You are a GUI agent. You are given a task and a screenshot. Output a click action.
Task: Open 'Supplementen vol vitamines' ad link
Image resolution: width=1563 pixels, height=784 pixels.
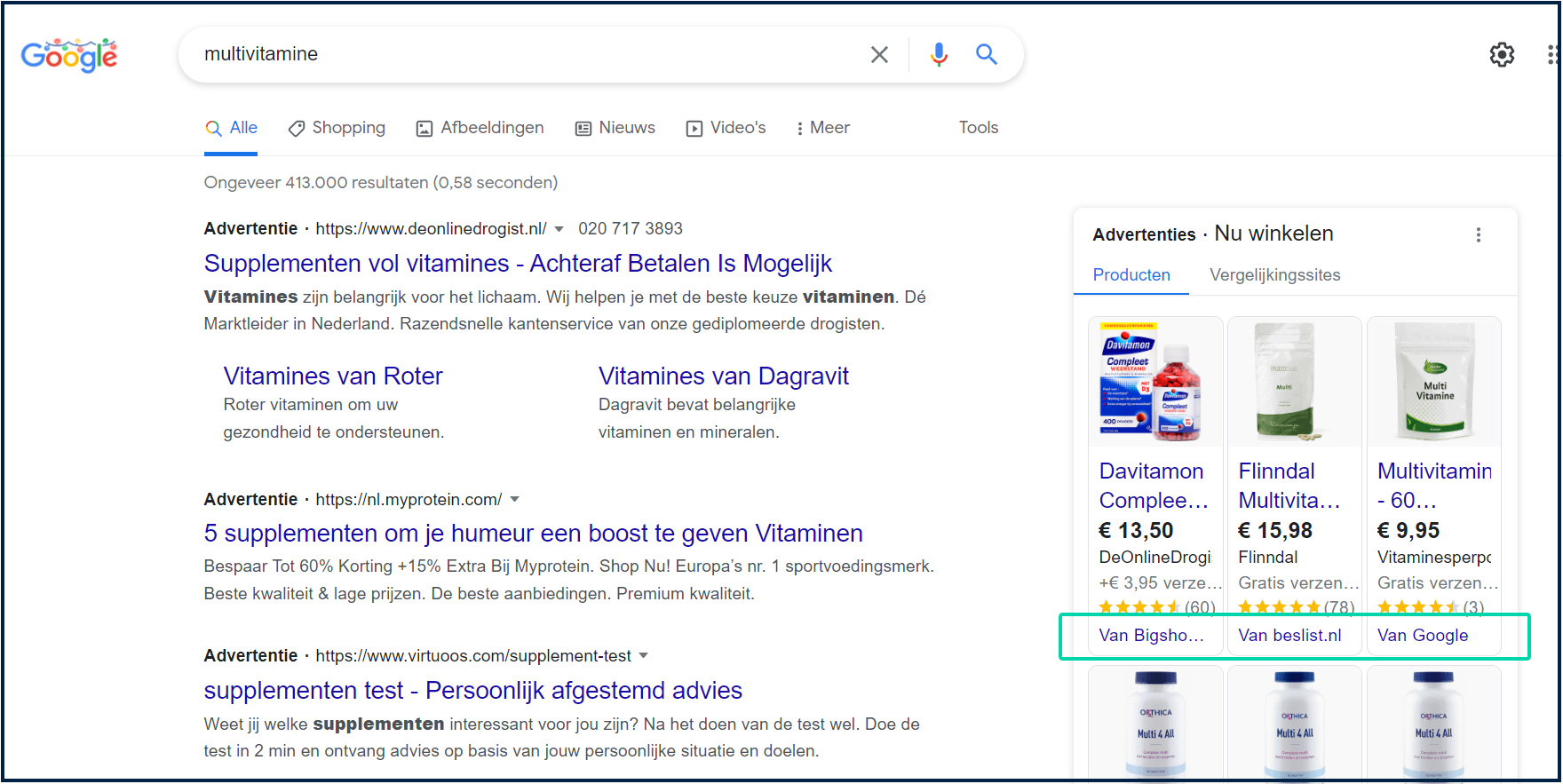(518, 264)
